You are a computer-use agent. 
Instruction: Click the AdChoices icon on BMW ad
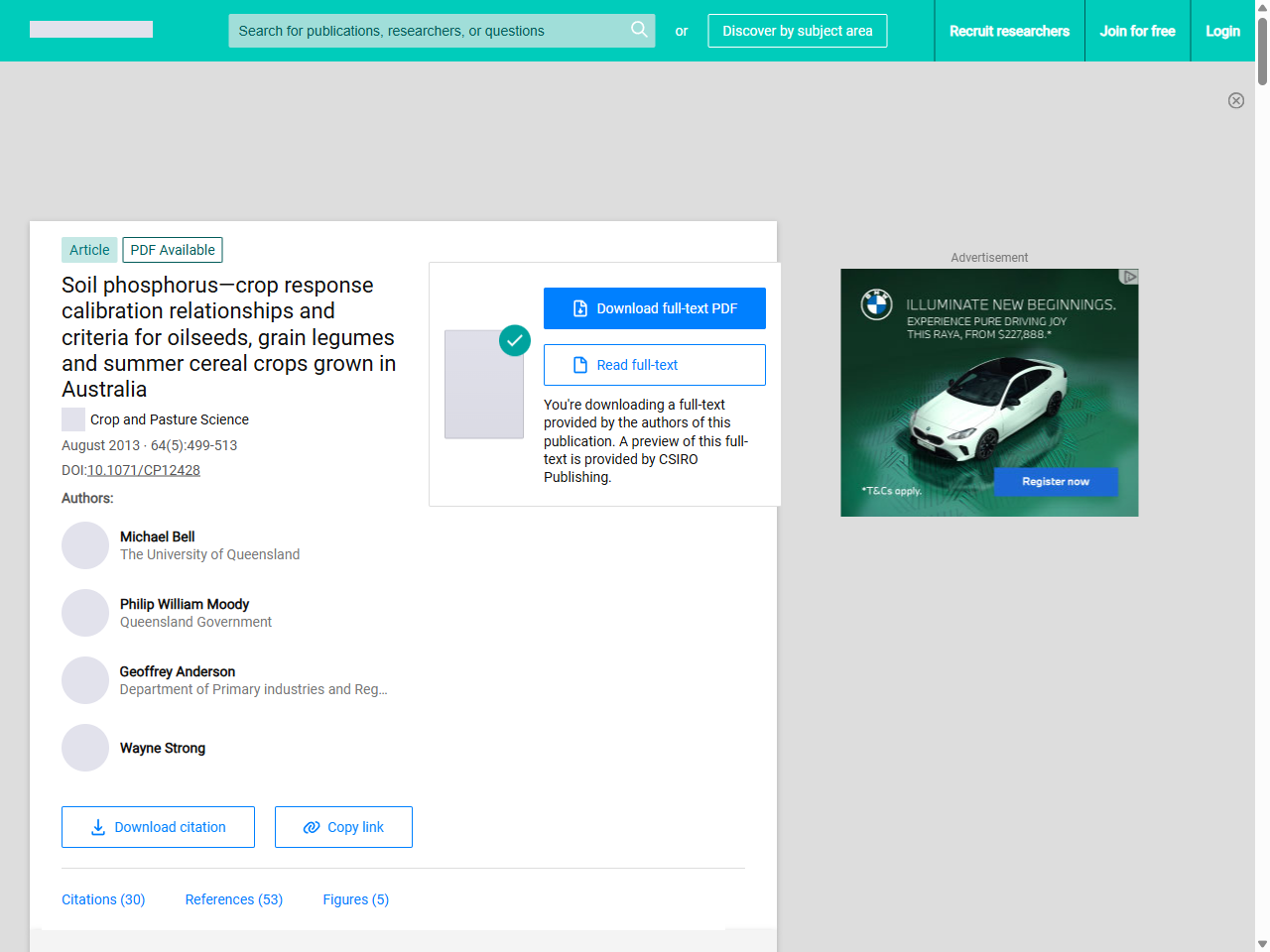(x=1129, y=277)
